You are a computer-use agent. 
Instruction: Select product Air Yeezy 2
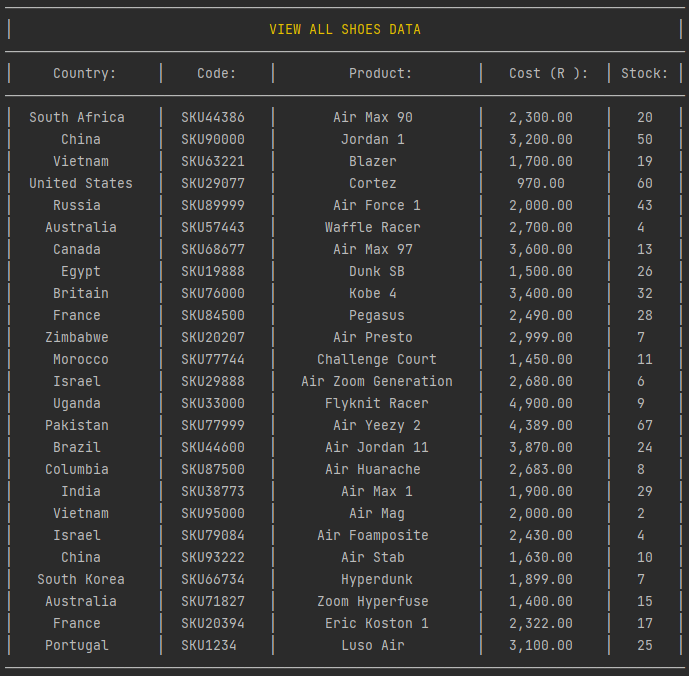tap(377, 425)
